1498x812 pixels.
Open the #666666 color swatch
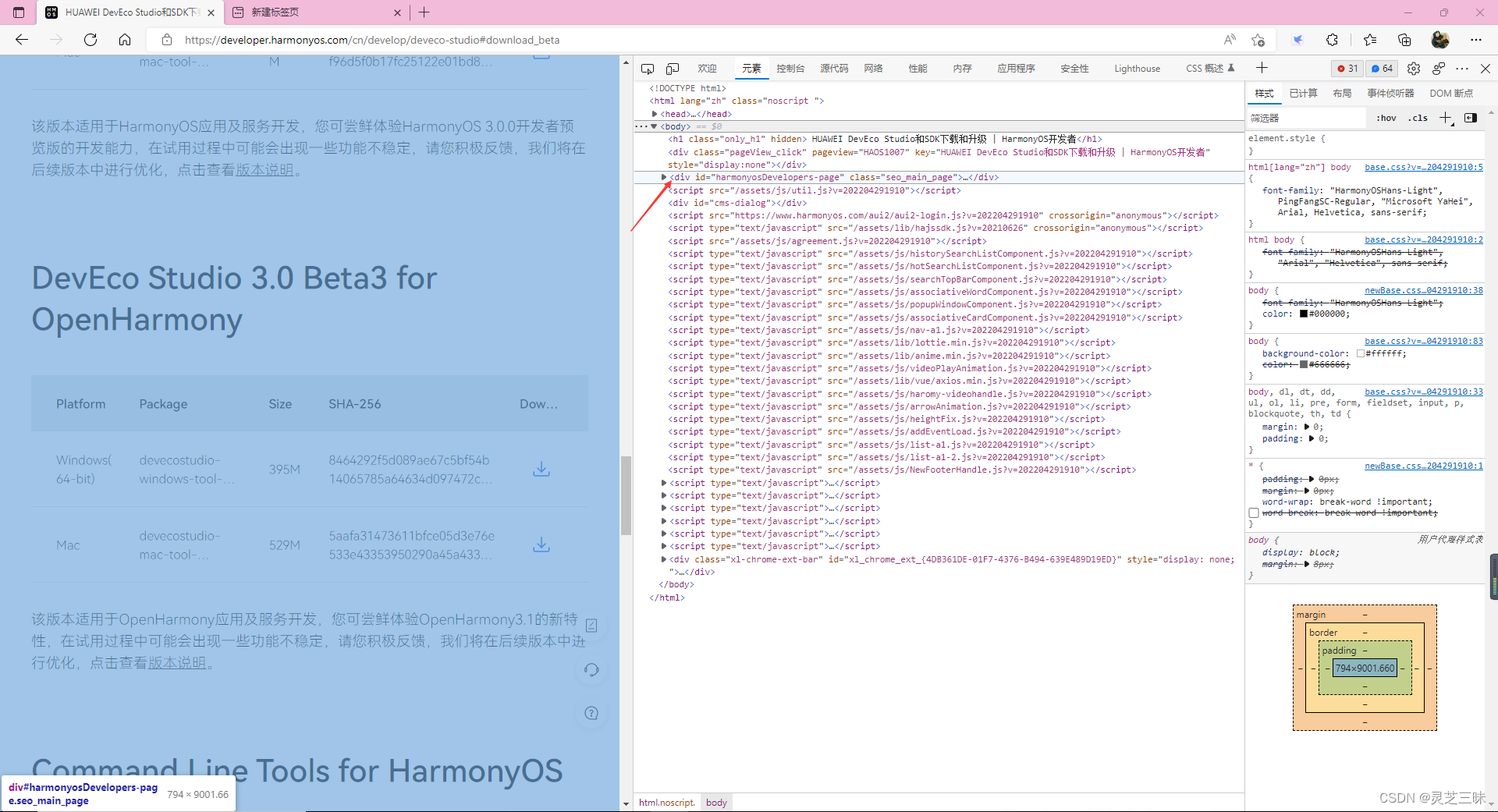click(1304, 364)
